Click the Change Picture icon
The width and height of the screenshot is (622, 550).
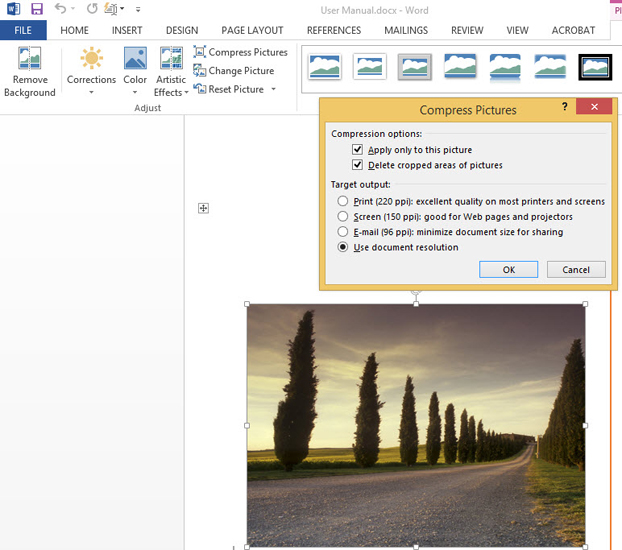coord(200,71)
